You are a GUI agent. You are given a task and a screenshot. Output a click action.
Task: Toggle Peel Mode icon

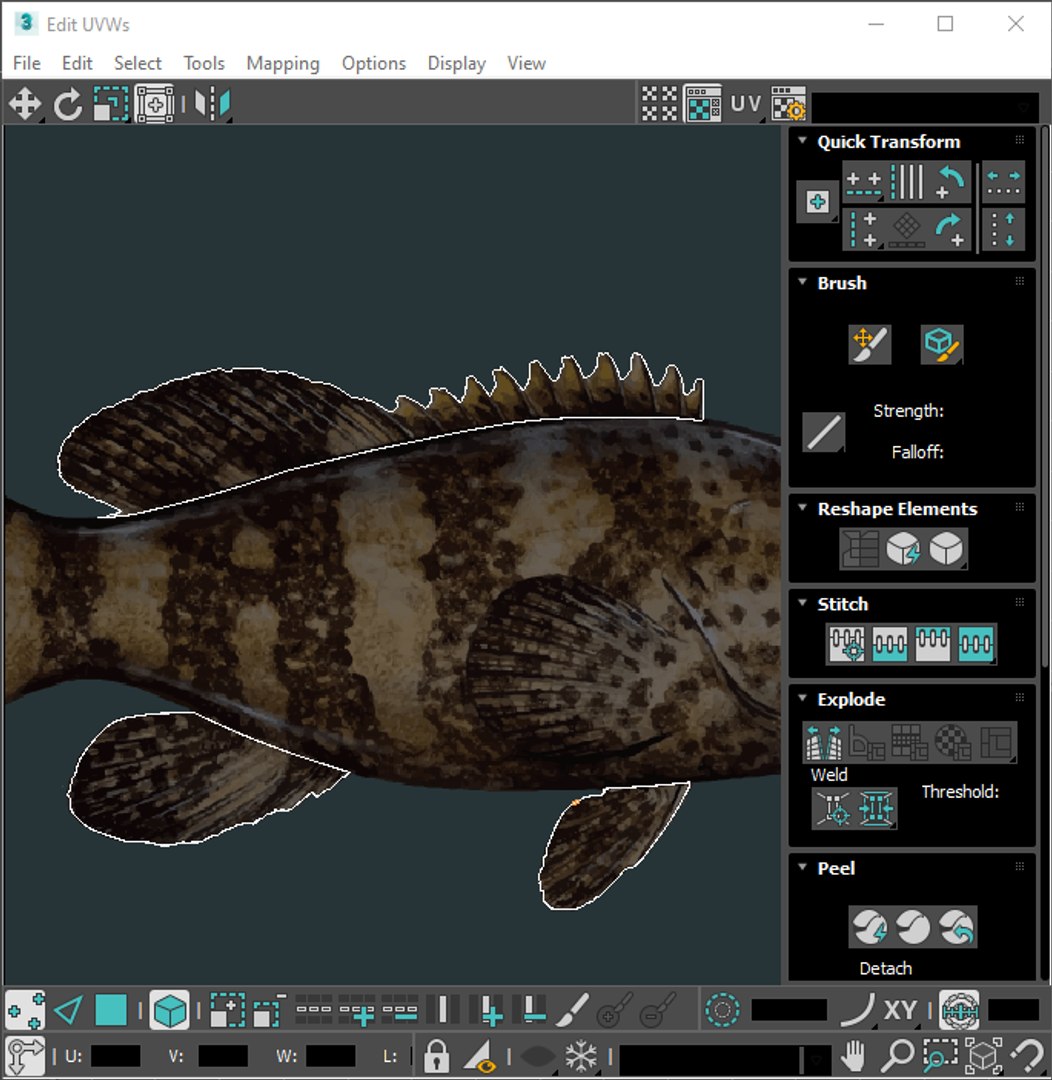[x=913, y=927]
